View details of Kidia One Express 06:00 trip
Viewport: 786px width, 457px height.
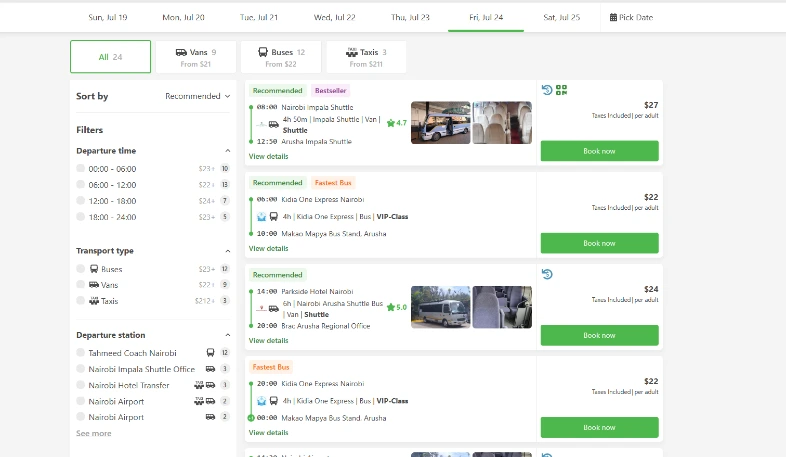click(268, 248)
